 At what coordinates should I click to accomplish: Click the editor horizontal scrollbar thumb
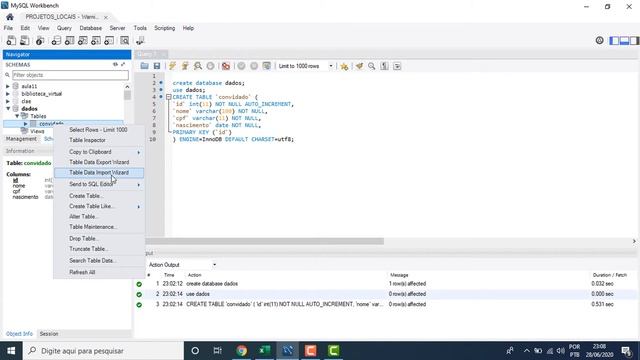tap(264, 241)
